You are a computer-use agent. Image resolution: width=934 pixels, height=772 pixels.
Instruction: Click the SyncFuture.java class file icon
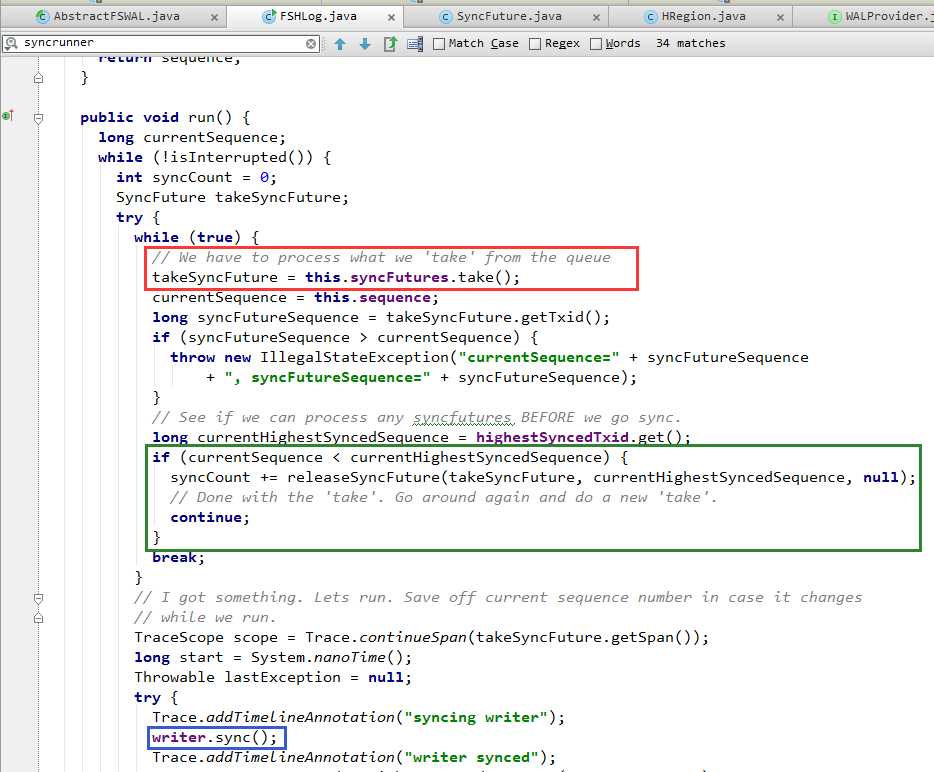(446, 17)
